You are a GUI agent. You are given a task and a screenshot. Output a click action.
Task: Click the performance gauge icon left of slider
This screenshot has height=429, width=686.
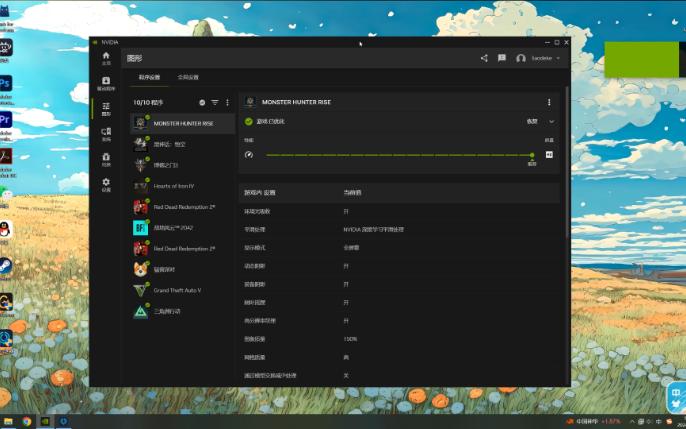point(248,155)
